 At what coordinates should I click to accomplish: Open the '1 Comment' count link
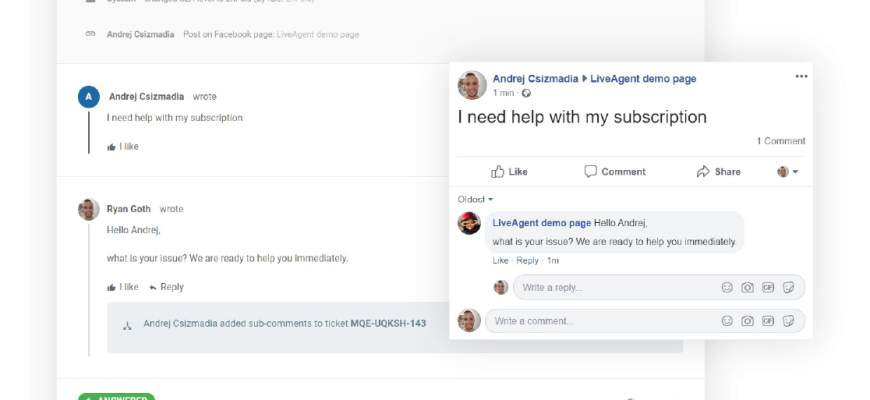point(780,141)
